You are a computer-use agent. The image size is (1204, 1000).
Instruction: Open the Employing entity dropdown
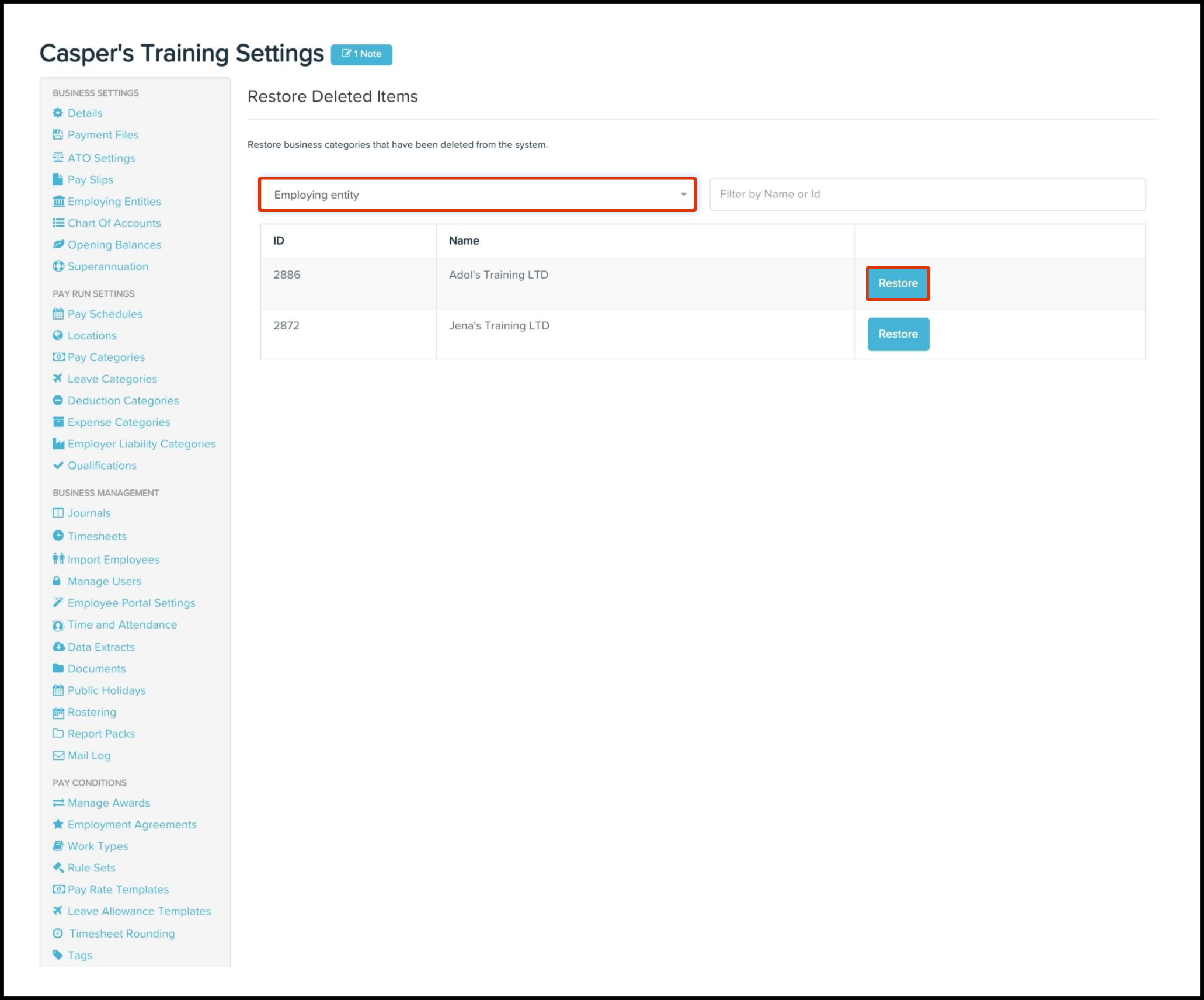[x=476, y=195]
